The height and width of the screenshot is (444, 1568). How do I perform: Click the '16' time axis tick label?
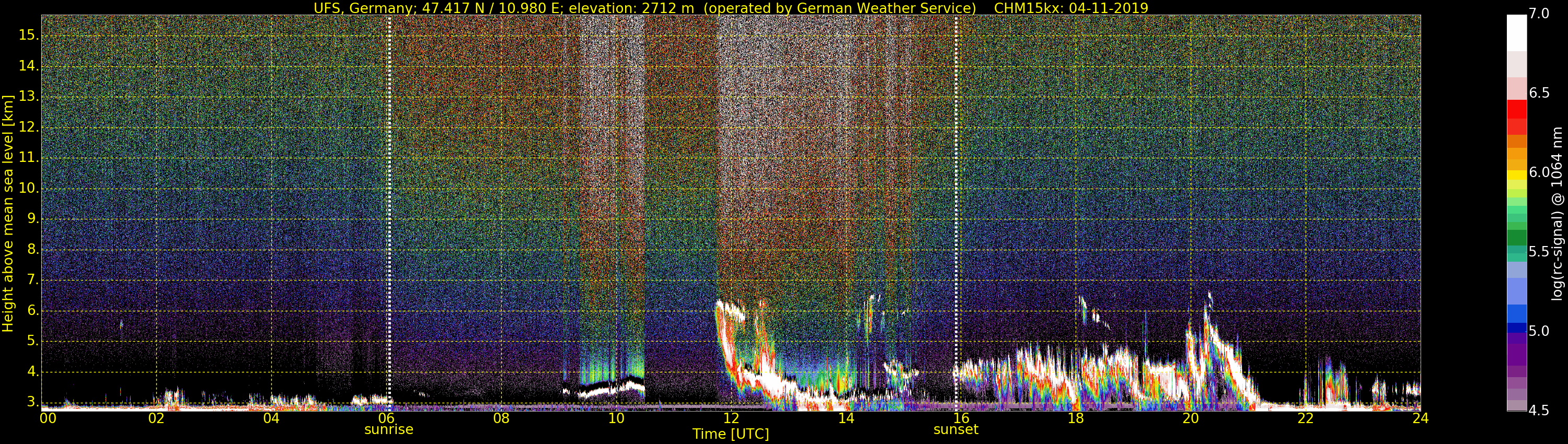click(961, 418)
